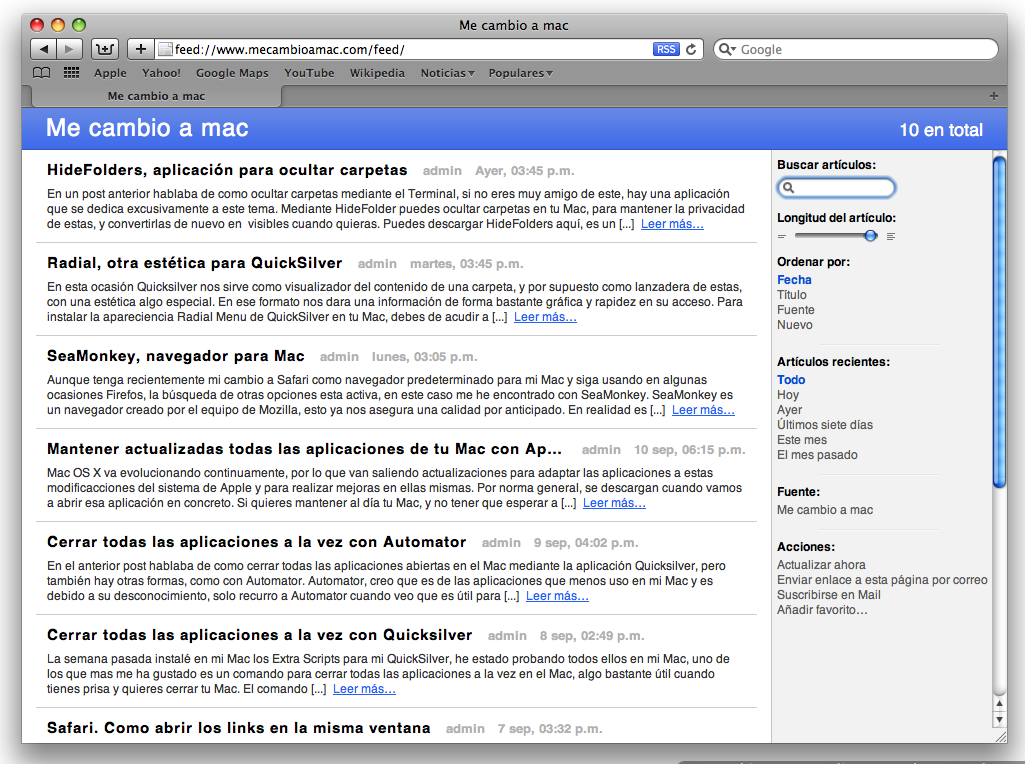Open the YouTube bookmark
The width and height of the screenshot is (1025, 764).
point(309,73)
